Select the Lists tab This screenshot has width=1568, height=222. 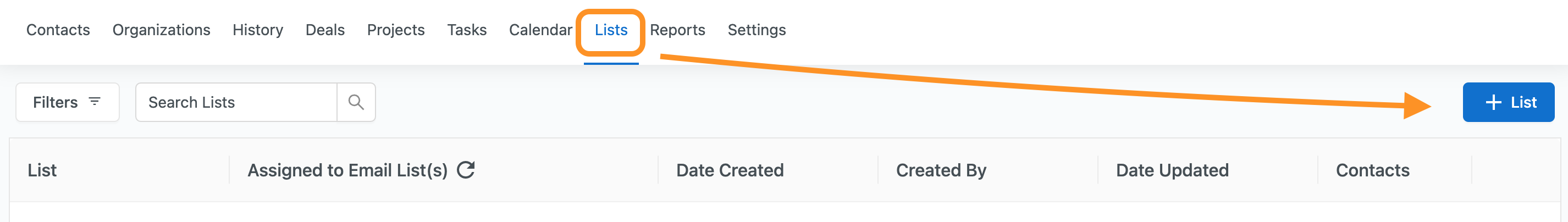611,30
